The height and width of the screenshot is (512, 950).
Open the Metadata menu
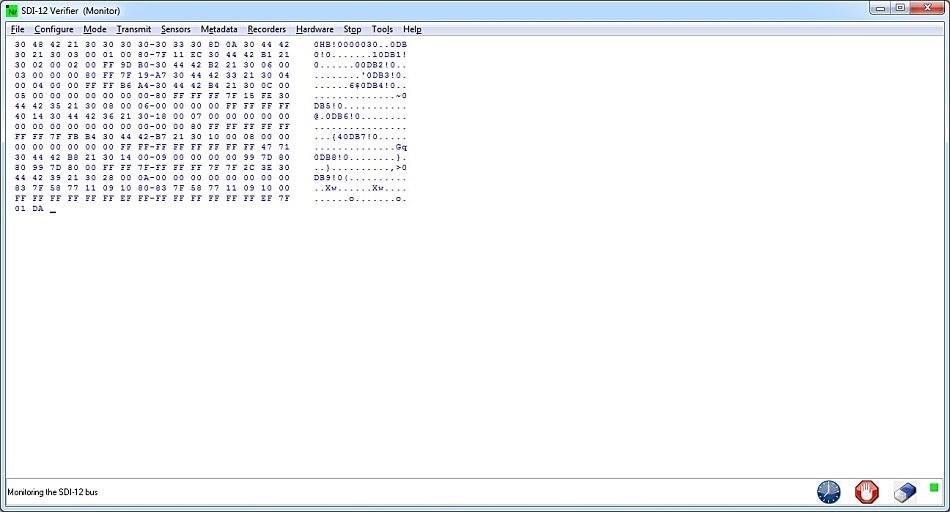point(219,29)
